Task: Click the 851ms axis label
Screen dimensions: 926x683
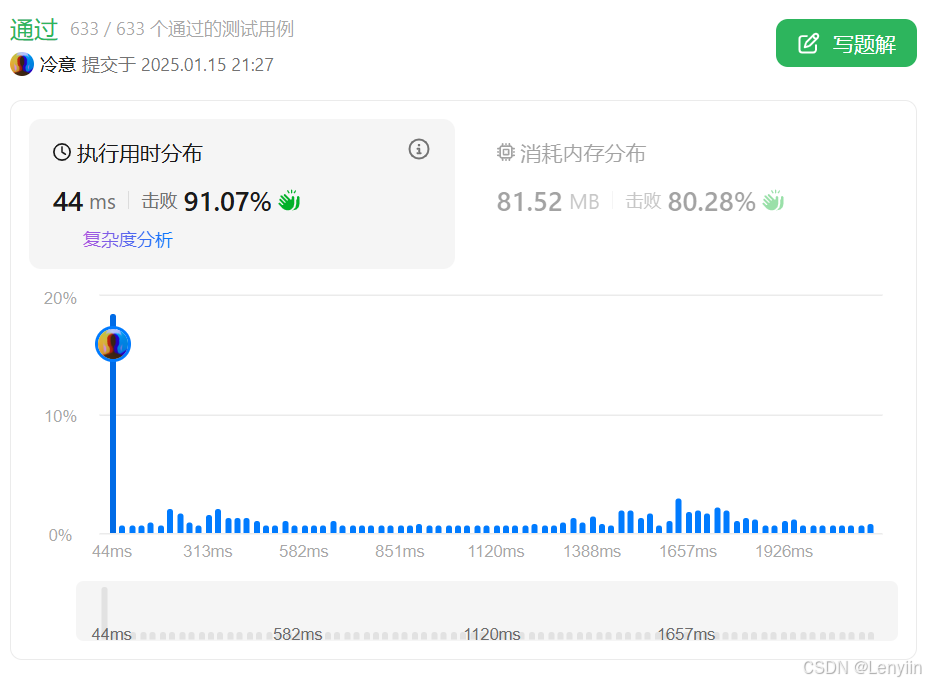Action: (x=400, y=551)
